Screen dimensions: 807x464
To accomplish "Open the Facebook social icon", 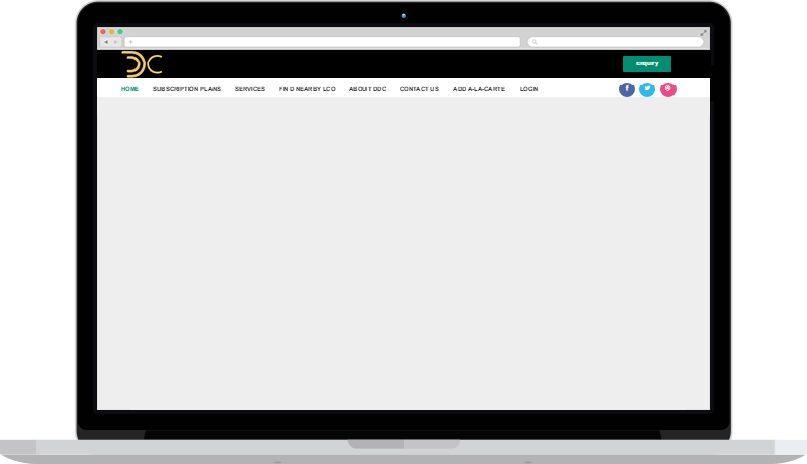I will [627, 89].
